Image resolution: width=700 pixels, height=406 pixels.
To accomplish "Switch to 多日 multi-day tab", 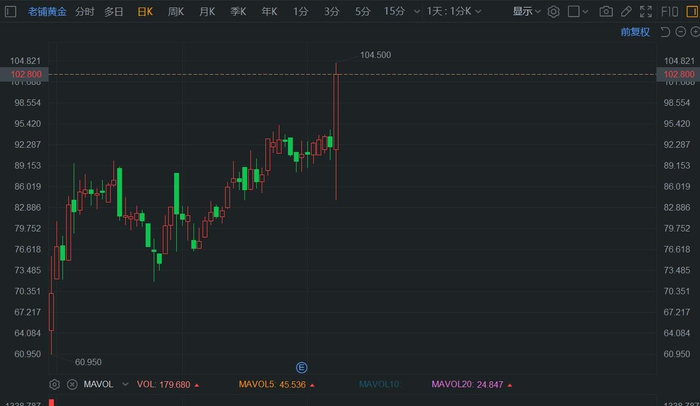I will click(113, 12).
